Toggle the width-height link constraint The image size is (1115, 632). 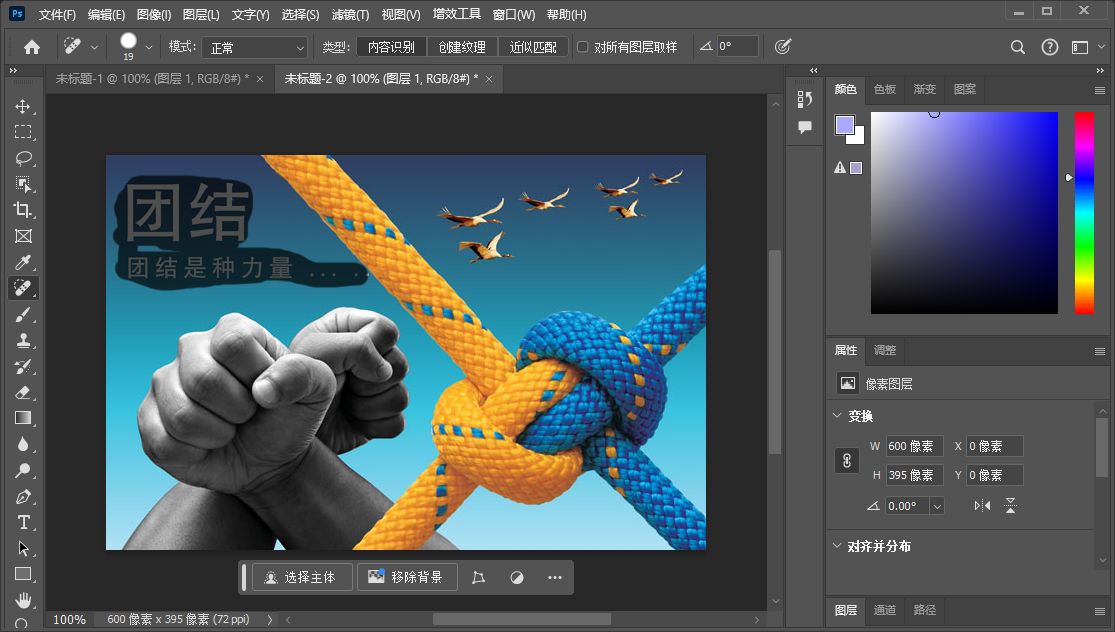[846, 461]
